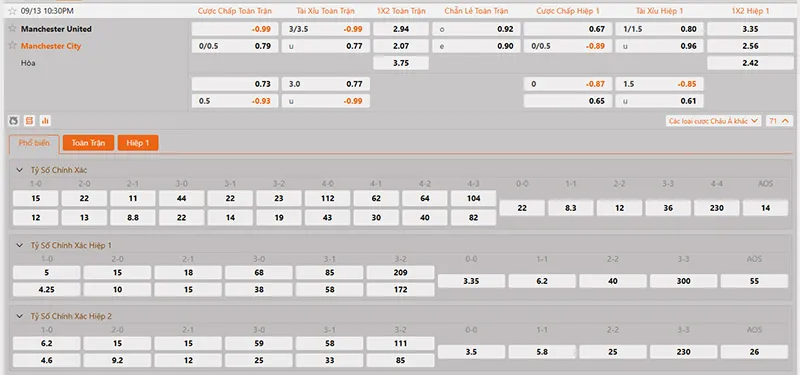Pick first half 3-3 score at 300
This screenshot has height=375, width=800.
tap(684, 281)
